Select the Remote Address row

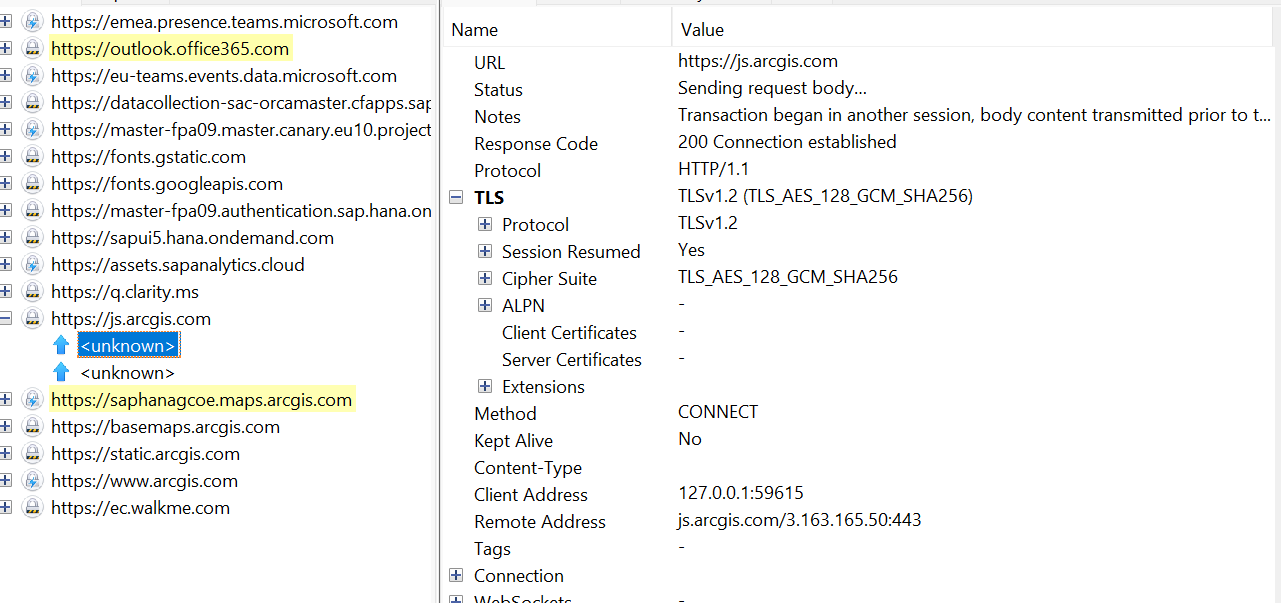(x=540, y=522)
